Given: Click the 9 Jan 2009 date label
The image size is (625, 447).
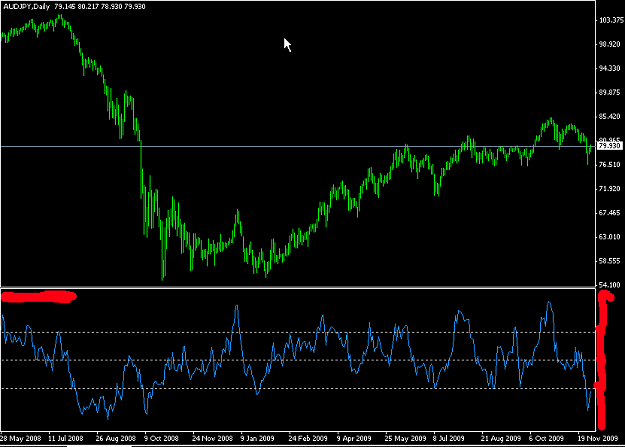Looking at the screenshot, I should click(x=257, y=439).
